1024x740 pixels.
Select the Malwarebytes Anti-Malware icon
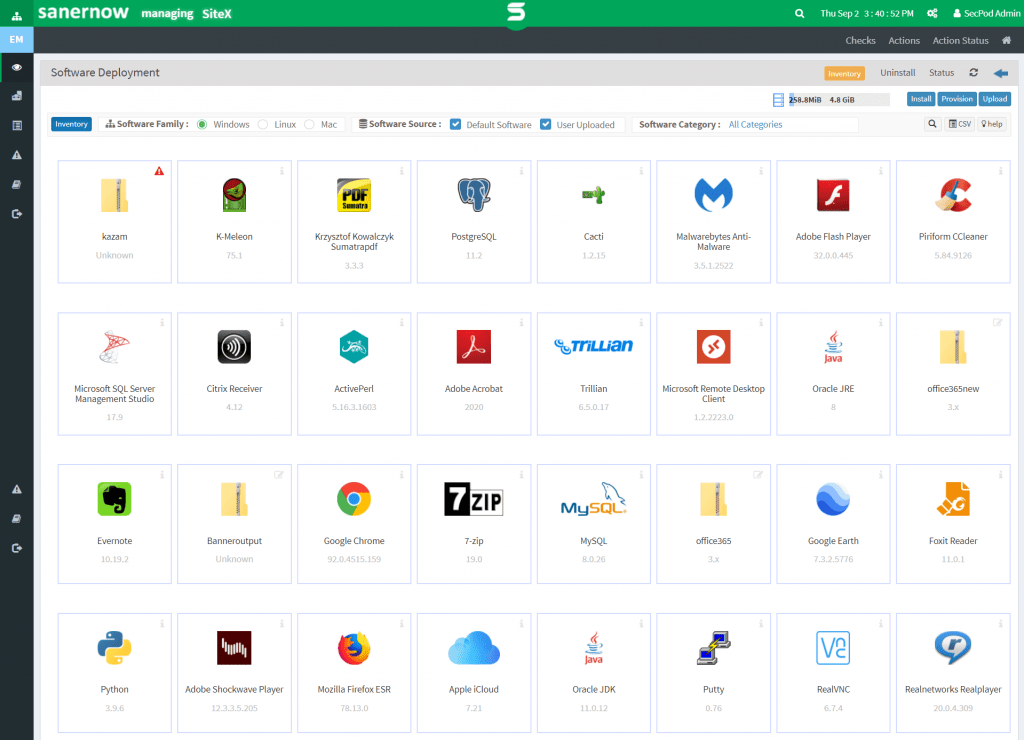pyautogui.click(x=714, y=195)
